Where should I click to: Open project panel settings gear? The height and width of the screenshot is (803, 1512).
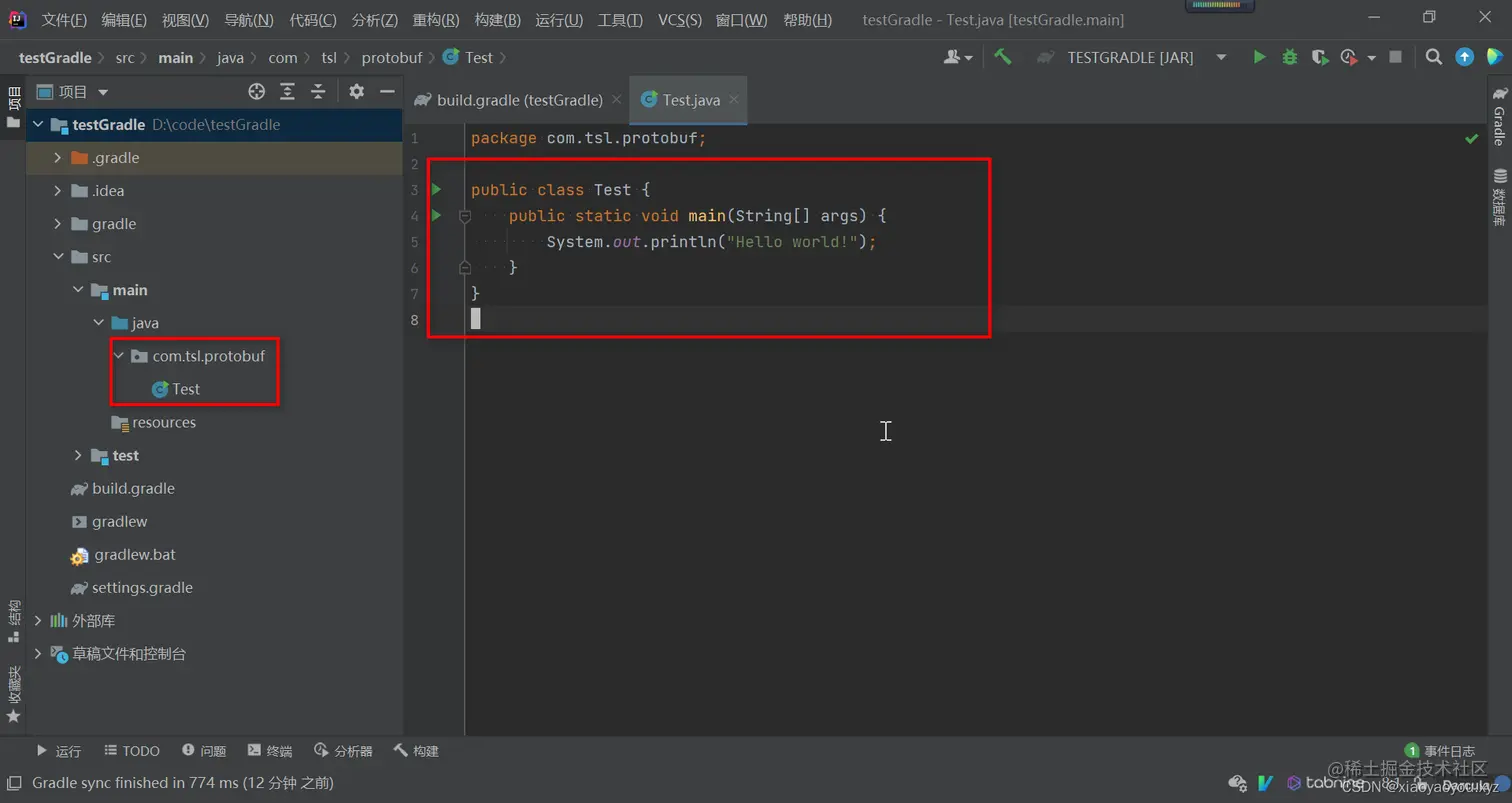coord(357,92)
